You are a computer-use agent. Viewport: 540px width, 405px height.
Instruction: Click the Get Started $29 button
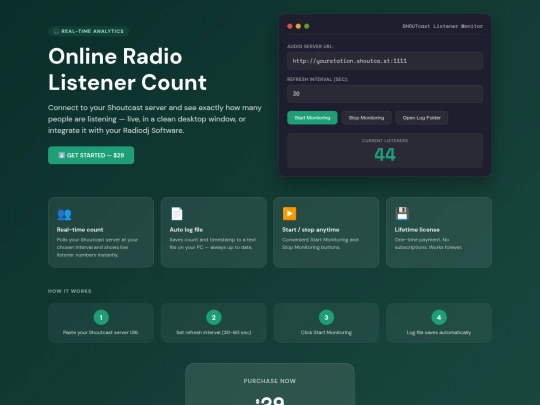[x=91, y=155]
